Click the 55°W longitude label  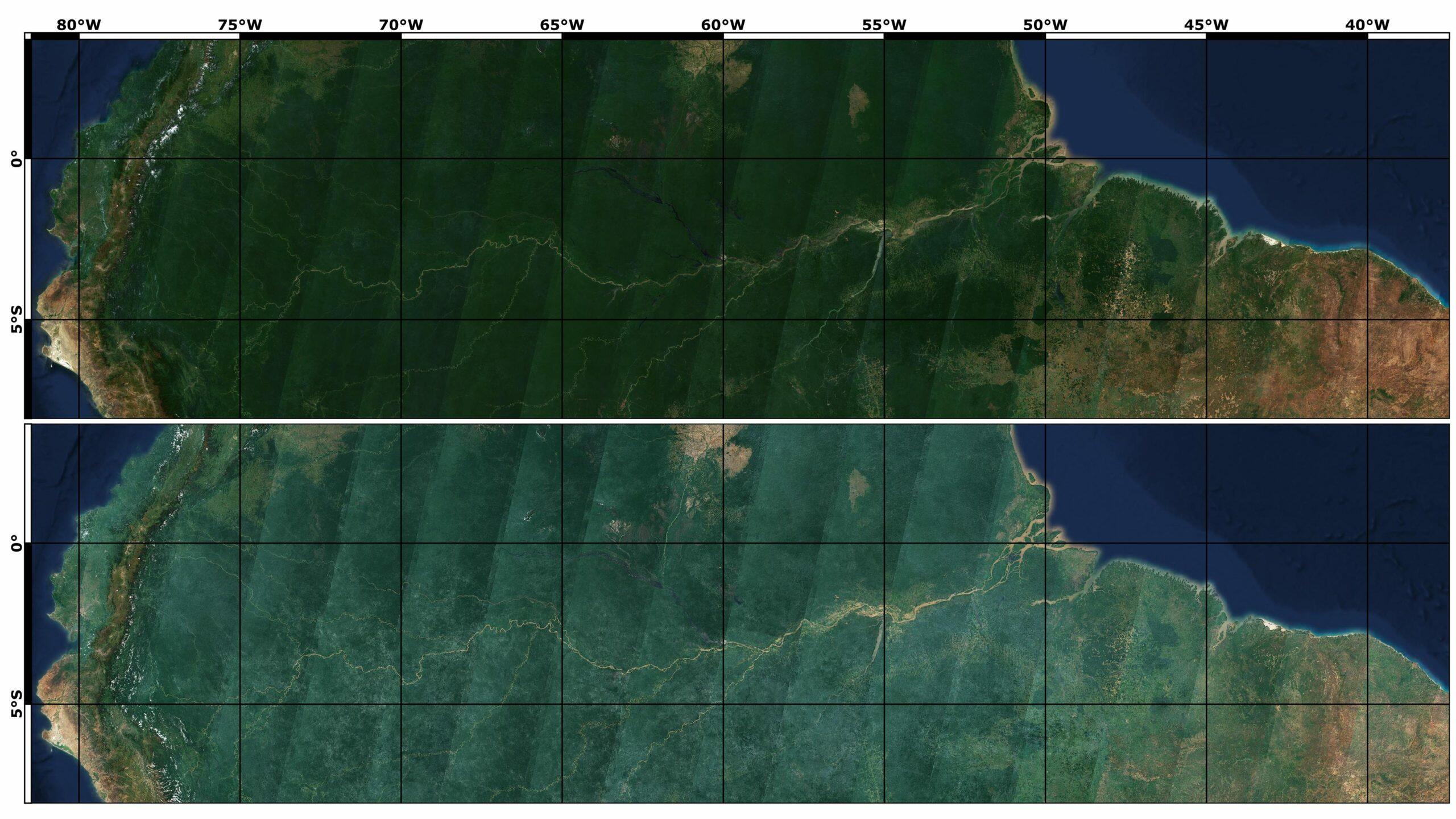pos(884,24)
